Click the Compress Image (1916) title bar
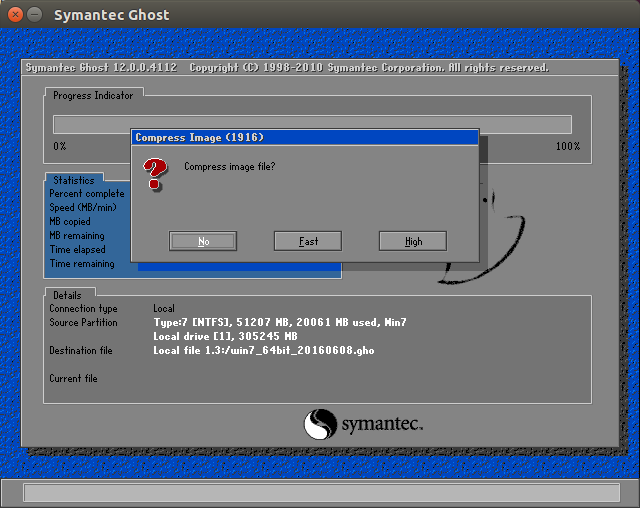Viewport: 640px width, 508px height. click(x=304, y=138)
